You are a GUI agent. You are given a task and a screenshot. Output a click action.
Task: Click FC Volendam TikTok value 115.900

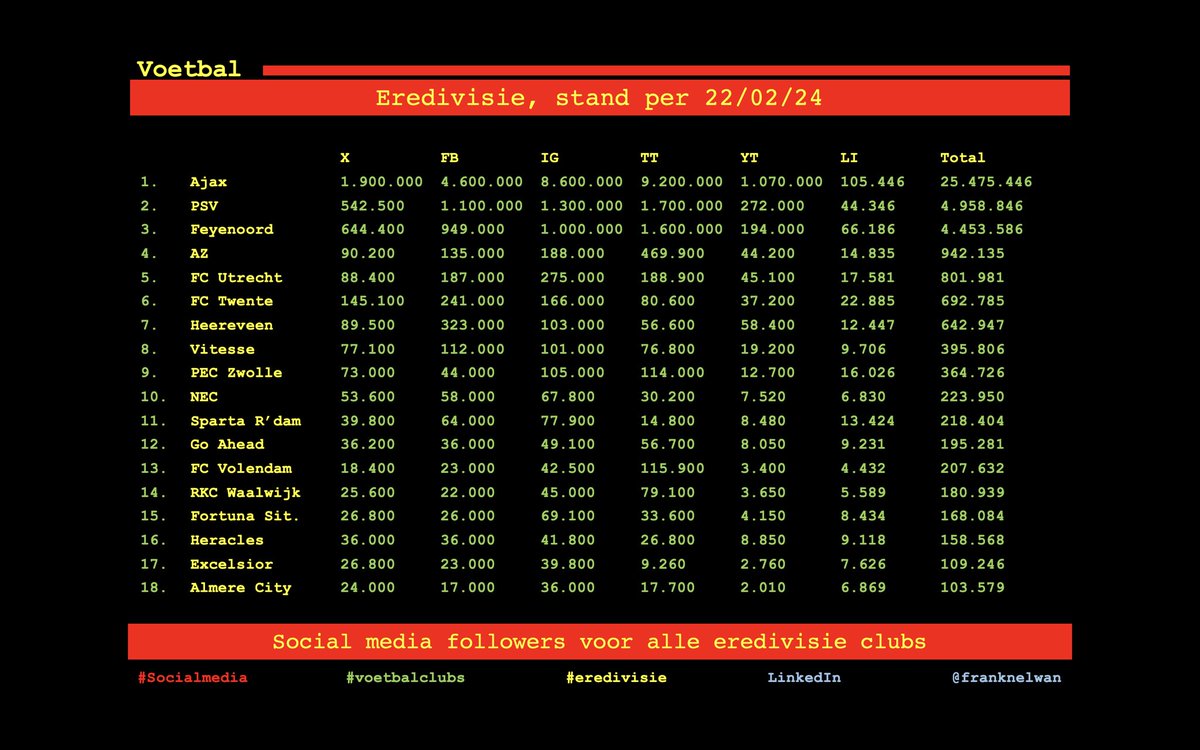(672, 468)
